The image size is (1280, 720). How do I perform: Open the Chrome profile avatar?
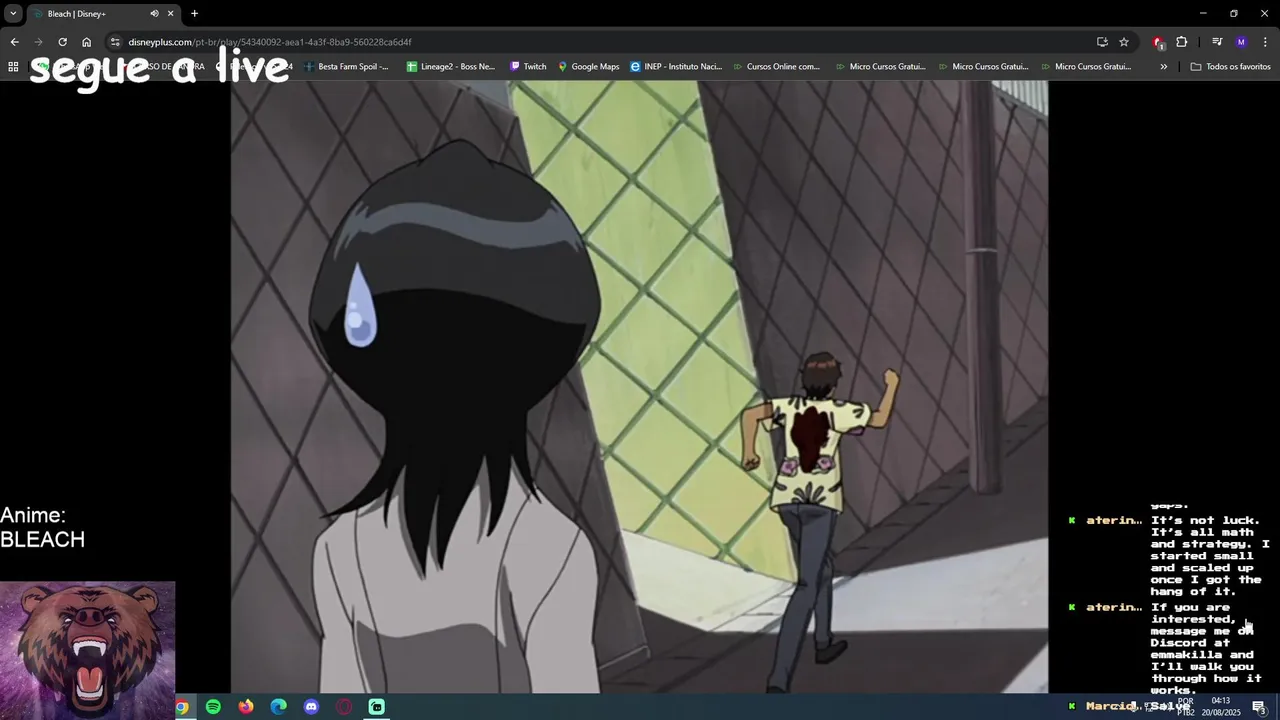(1241, 42)
